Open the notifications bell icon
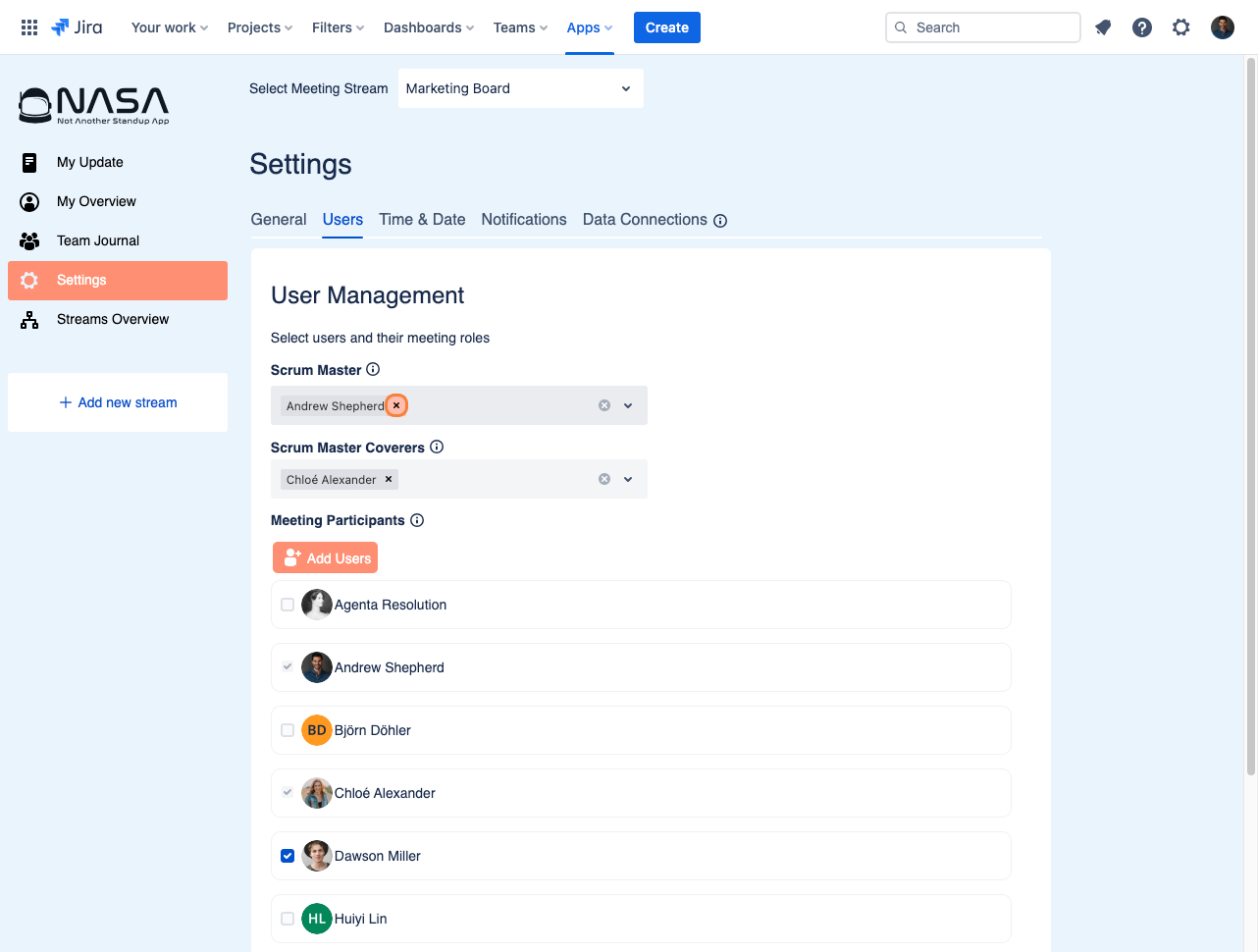 click(x=1103, y=27)
